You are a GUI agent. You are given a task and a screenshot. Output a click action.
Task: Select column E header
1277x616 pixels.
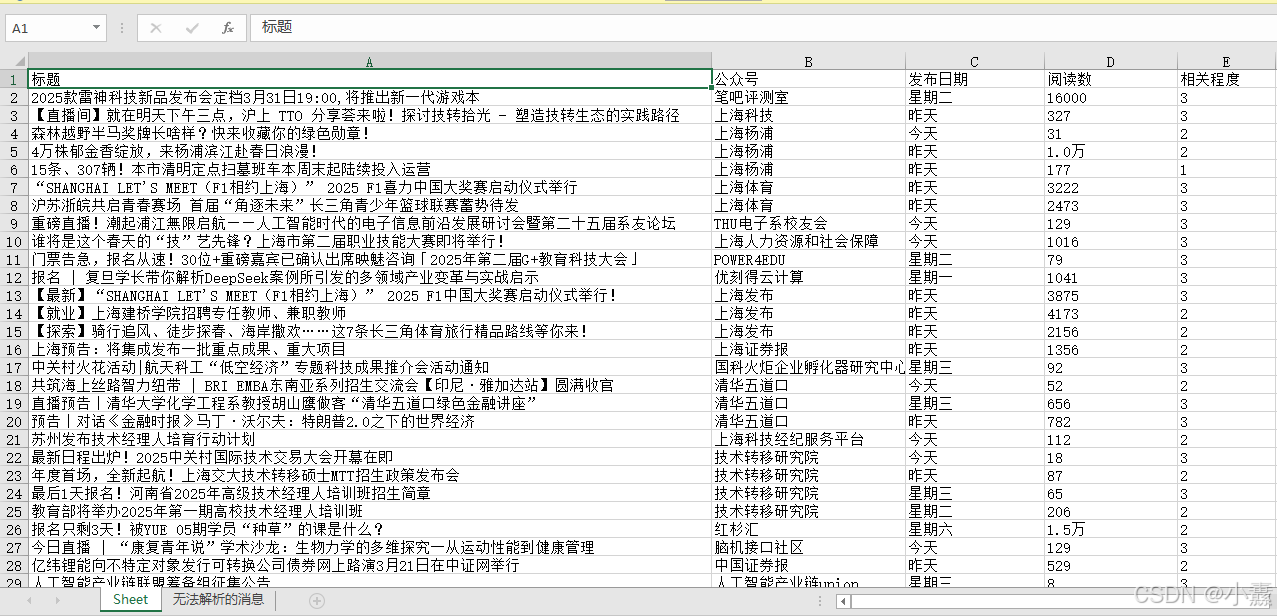1227,62
